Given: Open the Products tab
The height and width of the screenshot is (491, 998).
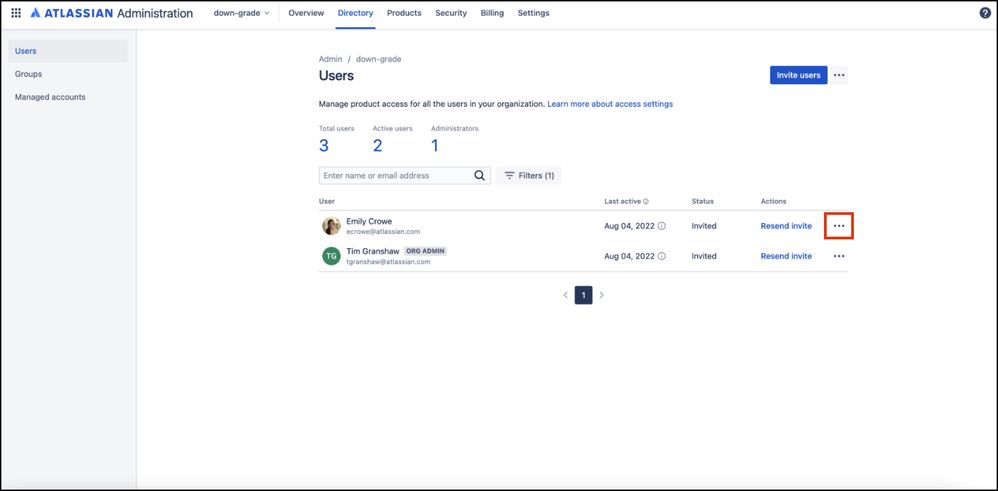Looking at the screenshot, I should click(404, 13).
